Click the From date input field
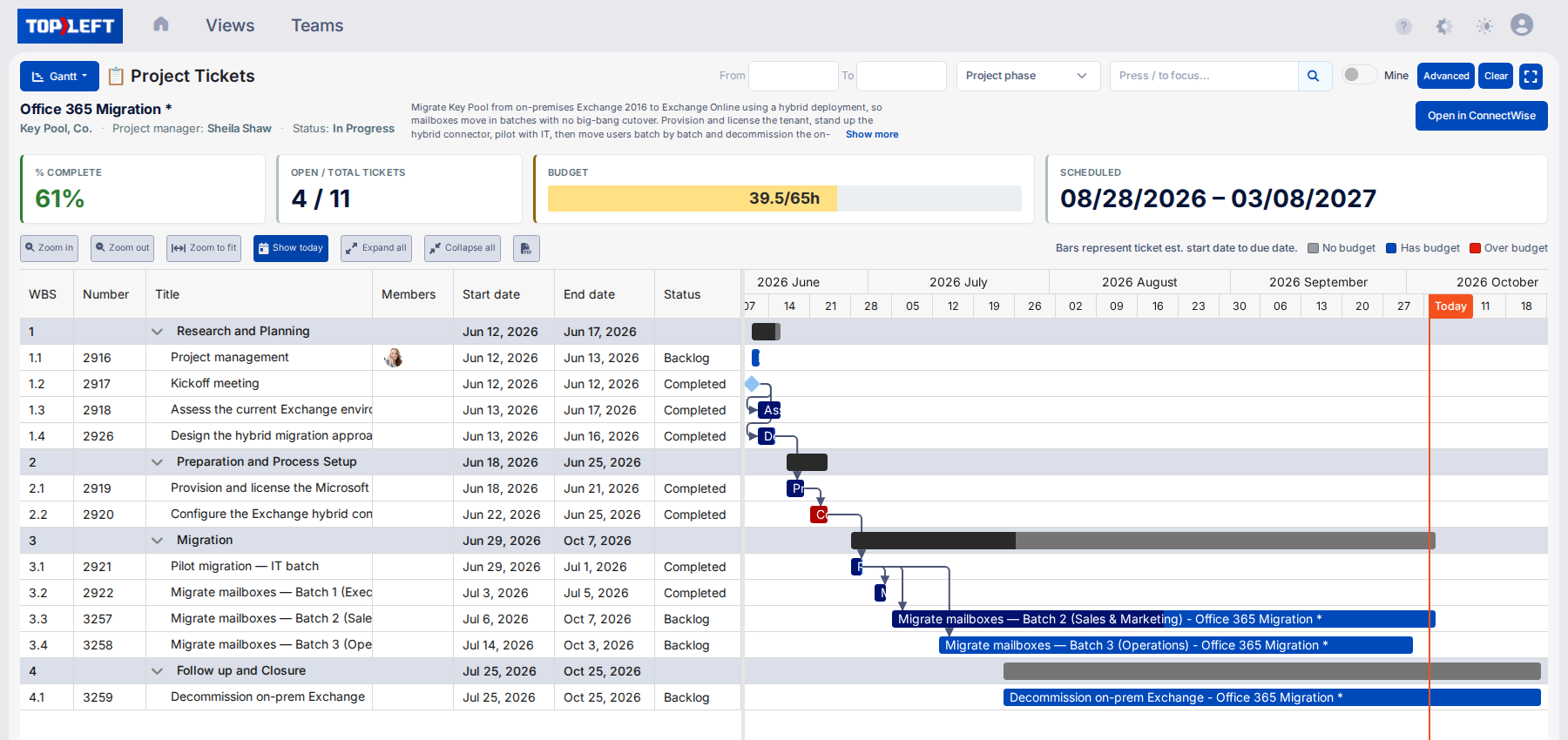1568x740 pixels. pyautogui.click(x=793, y=76)
